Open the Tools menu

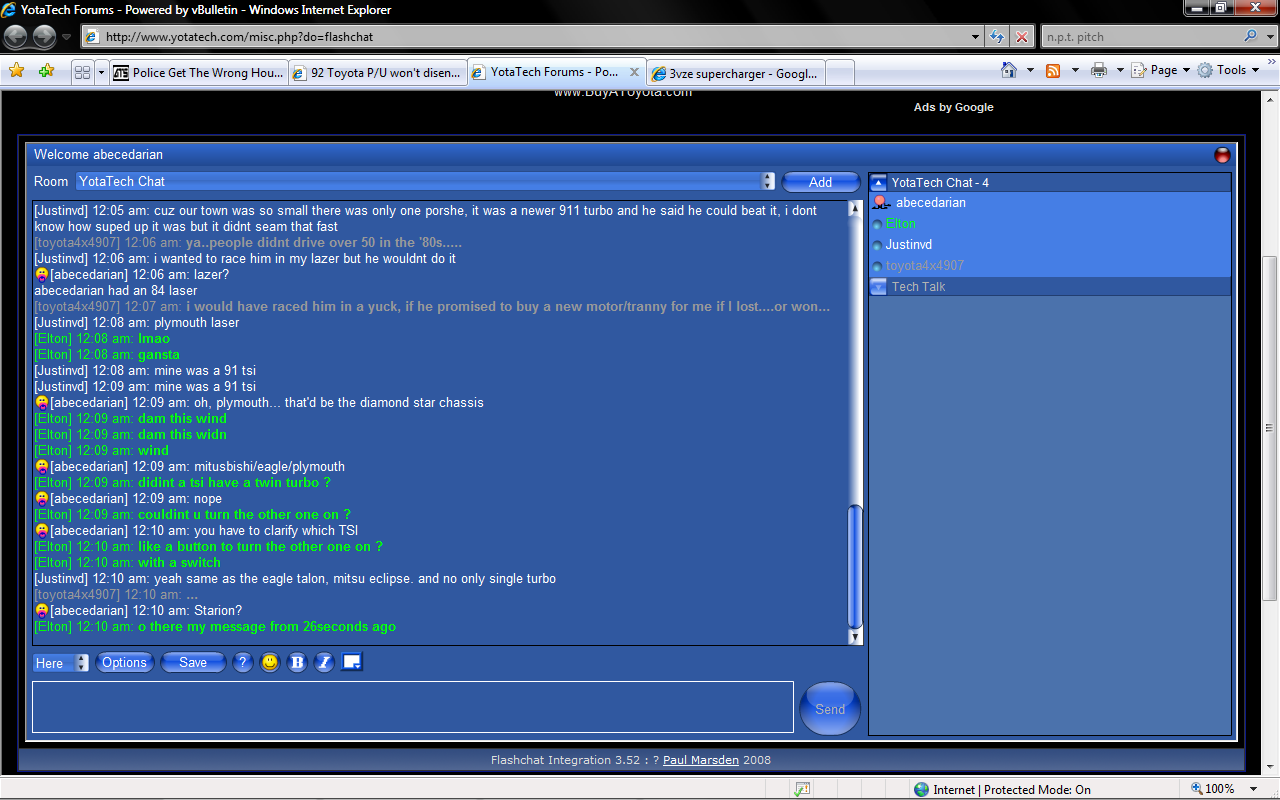(1229, 70)
